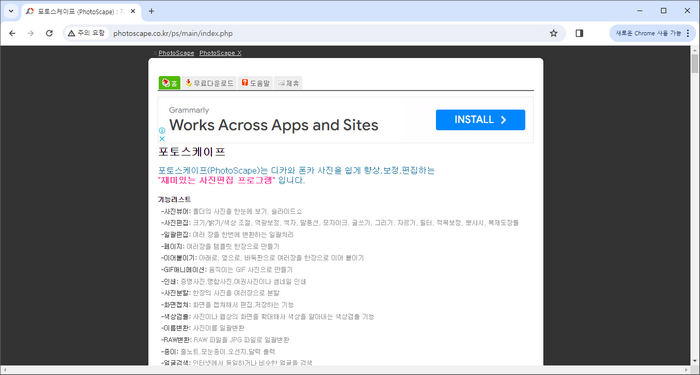Click the horizontal scrollbar at bottom
The image size is (700, 375).
click(346, 370)
